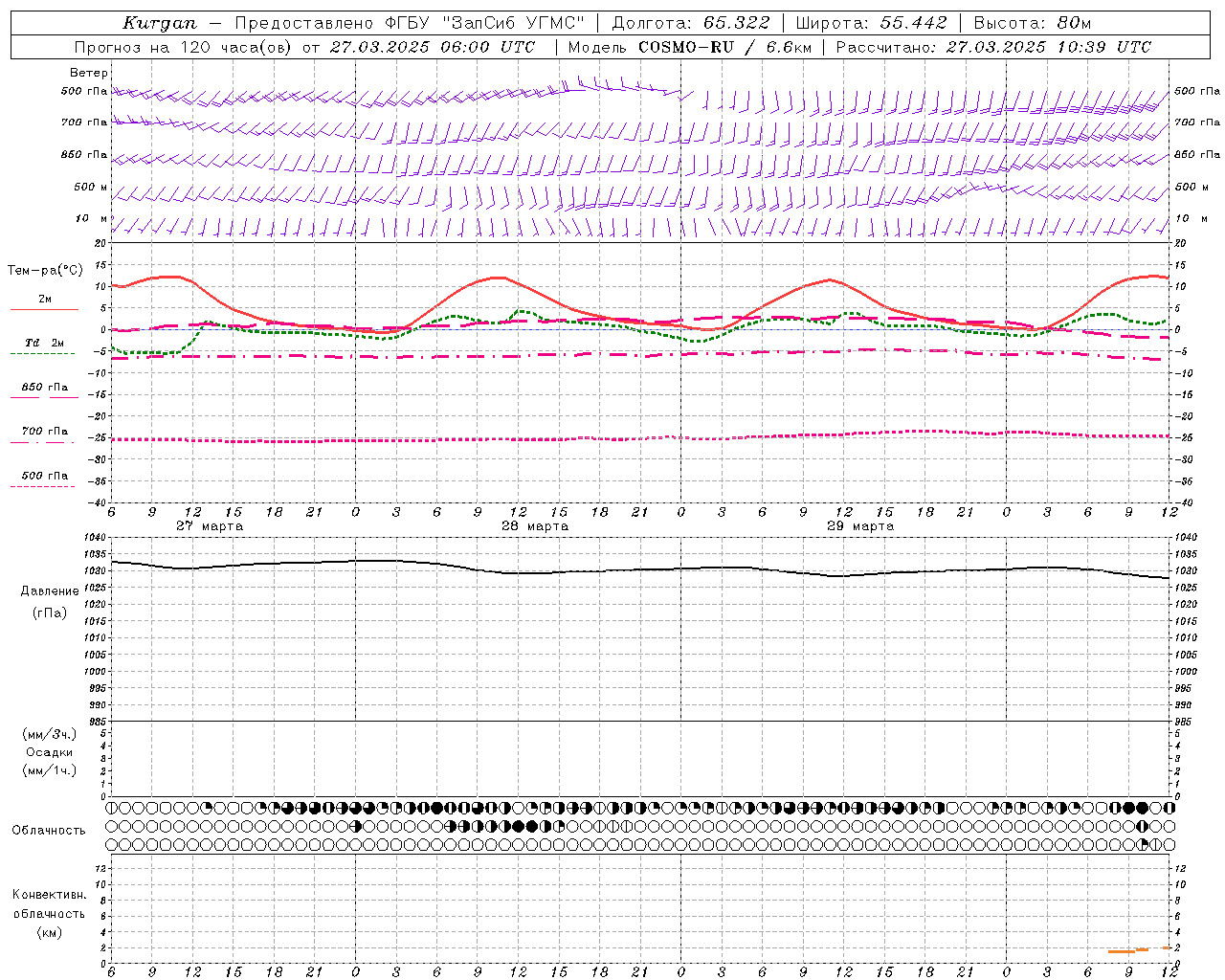Click the 'Ветер' wind panel label
1225x980 pixels.
89,73
